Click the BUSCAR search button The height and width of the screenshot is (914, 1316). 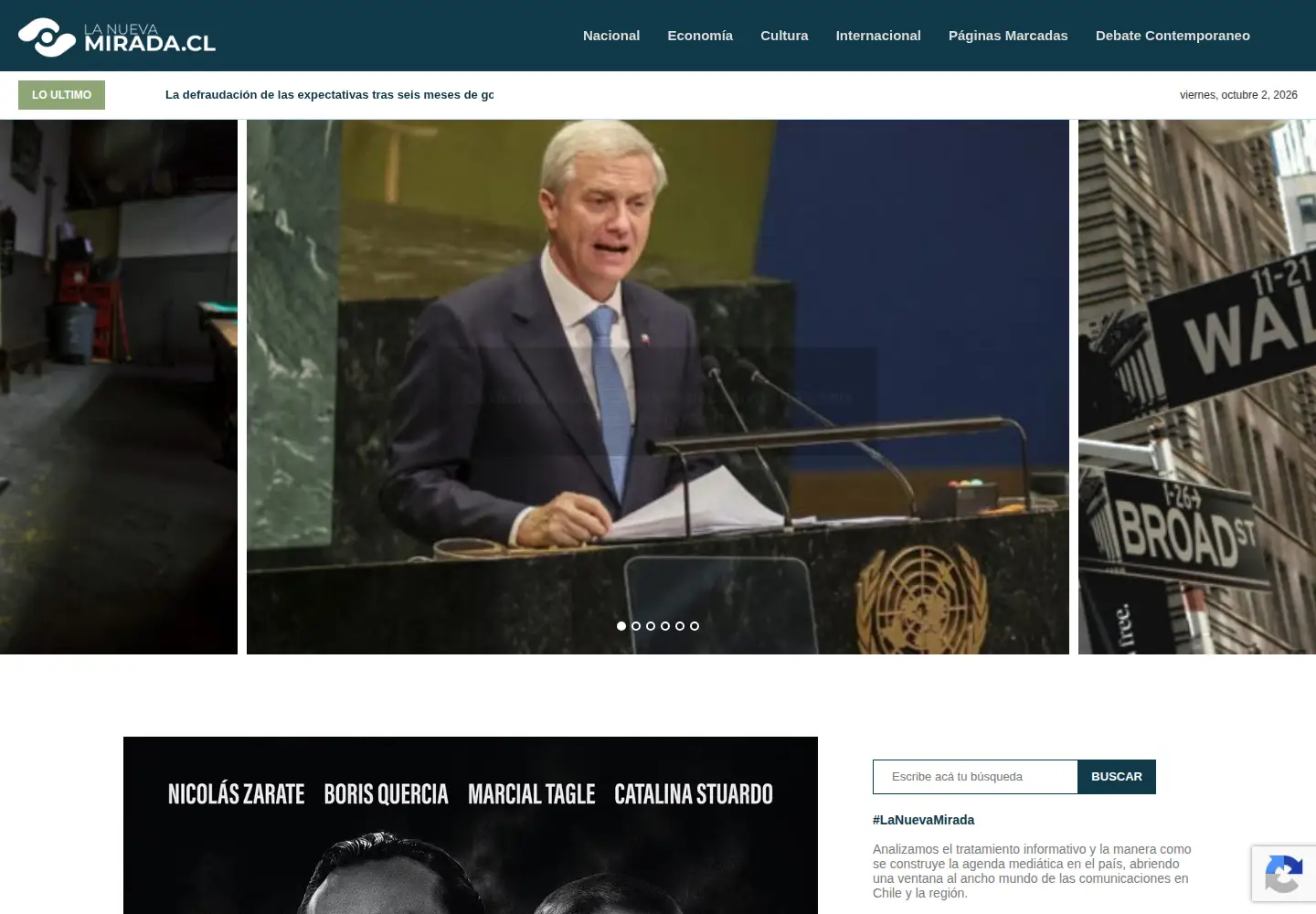coord(1117,777)
